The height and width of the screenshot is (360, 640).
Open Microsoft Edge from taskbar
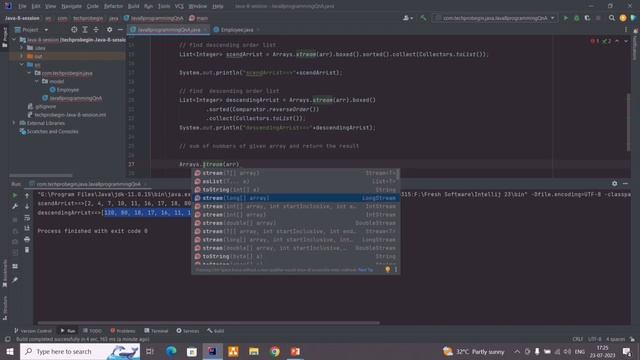click(171, 351)
